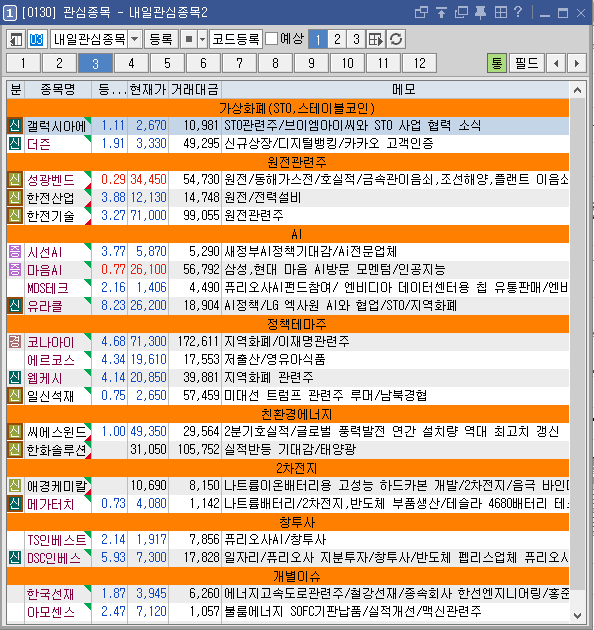The image size is (594, 630).
Task: Select the 에르코스 stock name
Action: tap(51, 360)
